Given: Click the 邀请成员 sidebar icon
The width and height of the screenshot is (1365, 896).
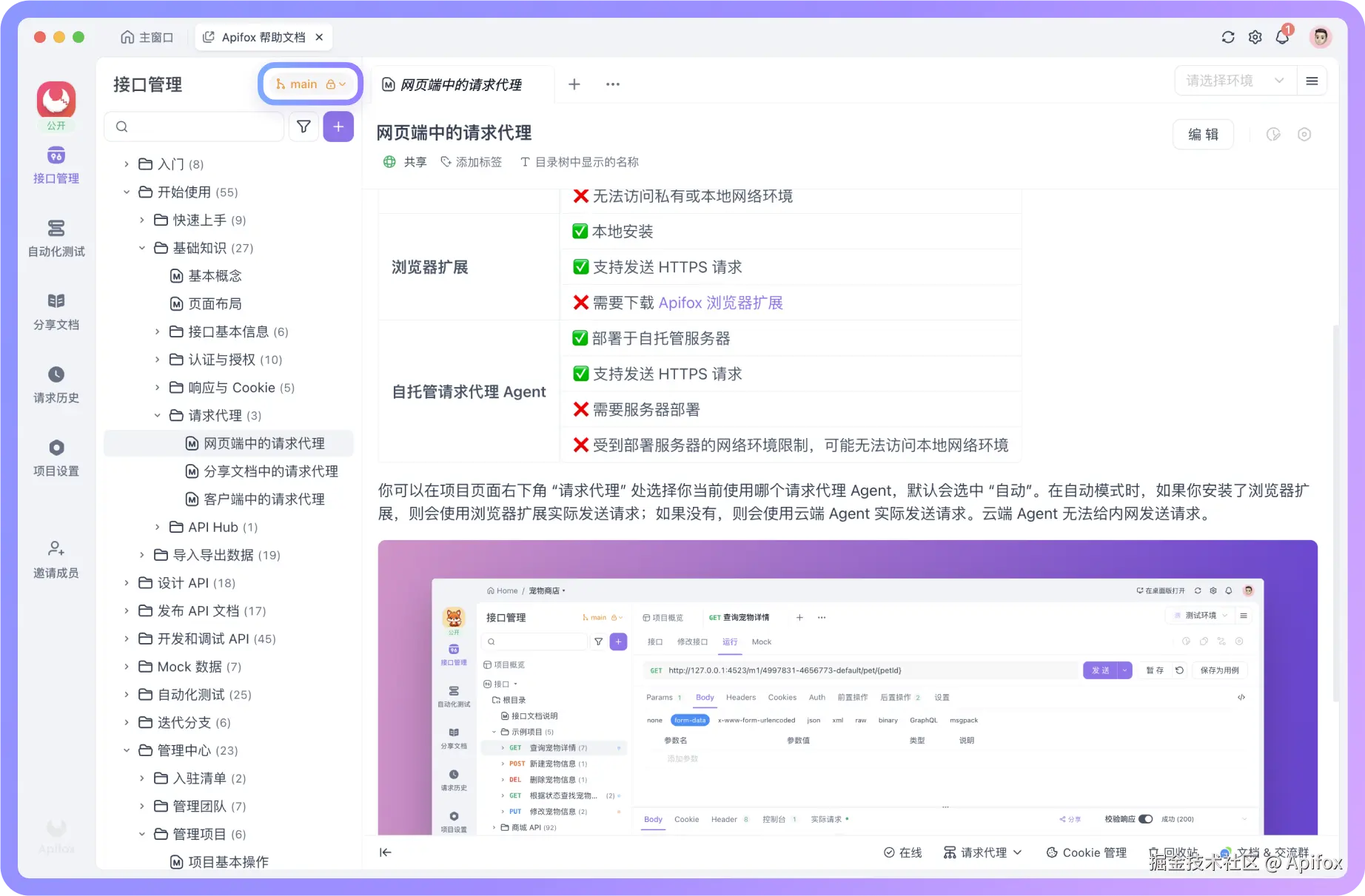Looking at the screenshot, I should (x=56, y=557).
